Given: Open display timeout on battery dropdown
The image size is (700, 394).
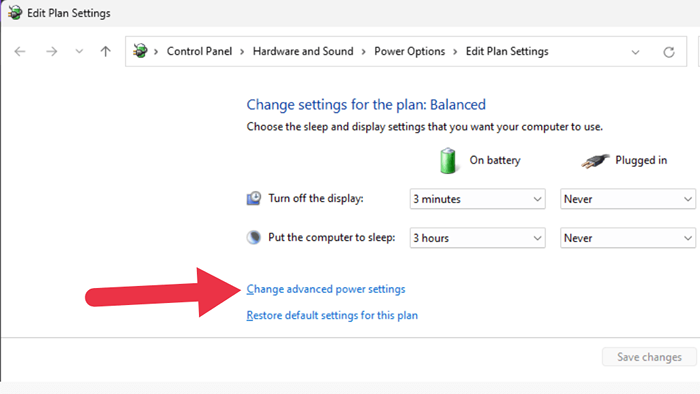Looking at the screenshot, I should point(477,199).
